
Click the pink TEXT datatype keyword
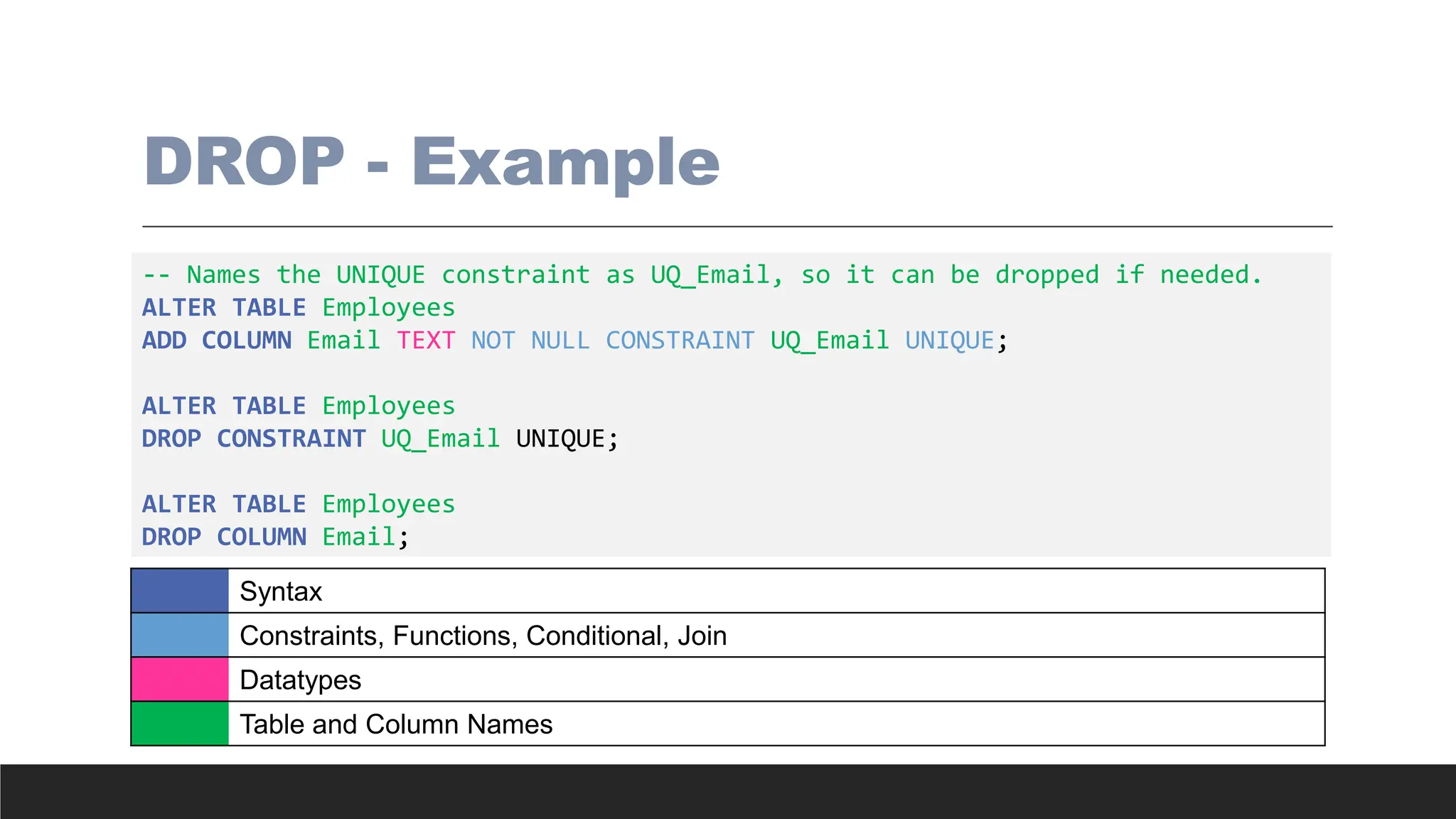426,341
